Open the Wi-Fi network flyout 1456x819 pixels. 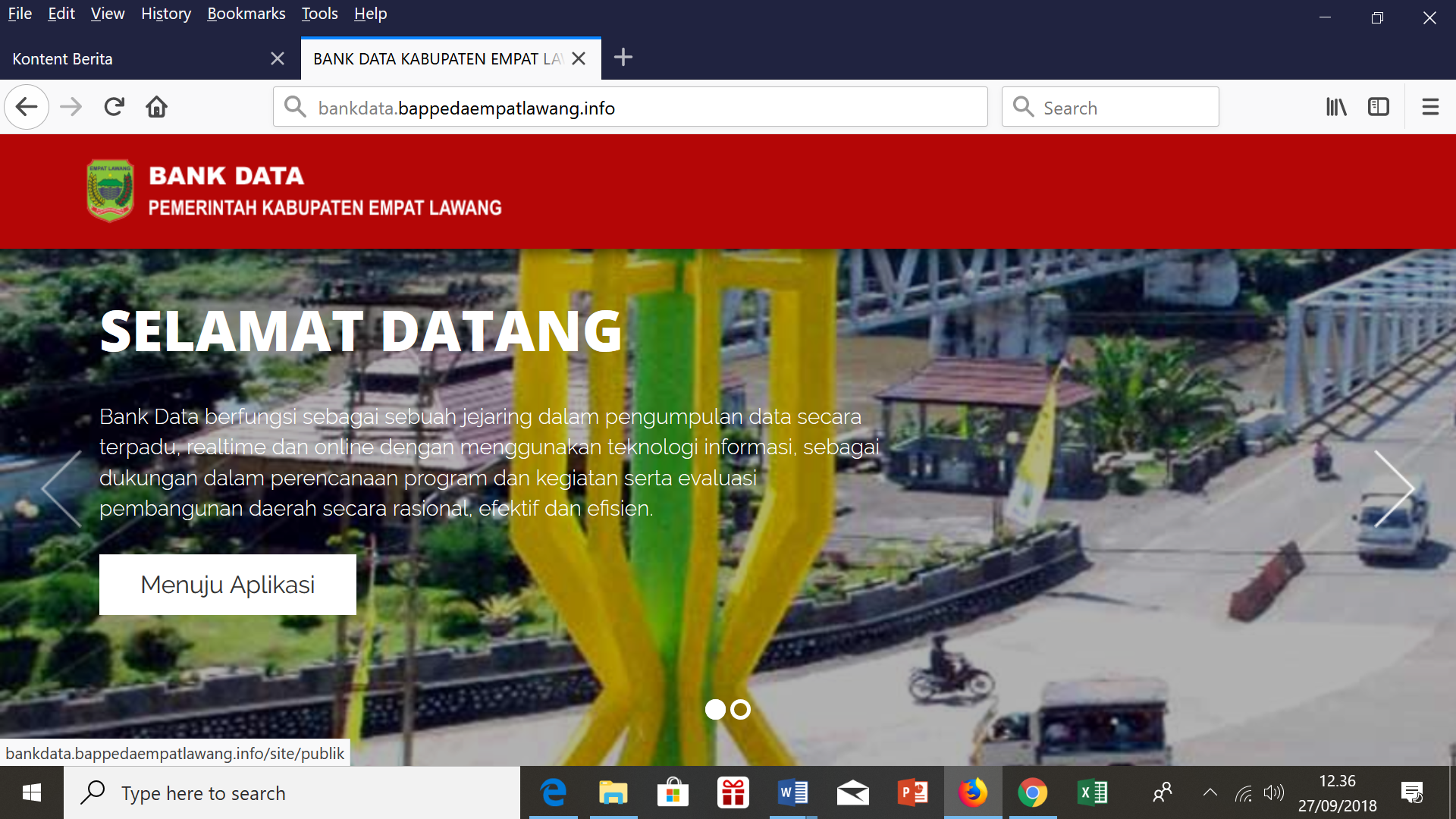pos(1244,793)
